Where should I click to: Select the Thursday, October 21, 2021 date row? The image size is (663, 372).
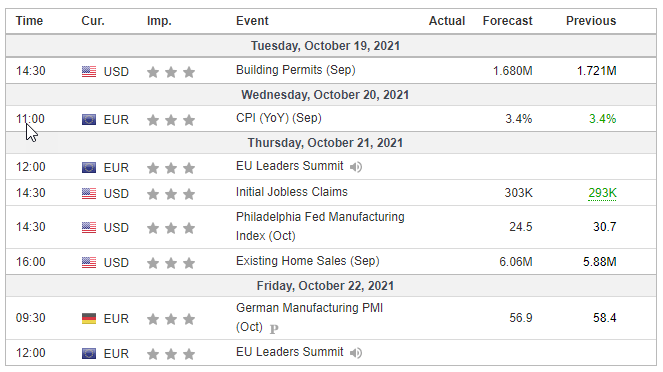click(331, 143)
